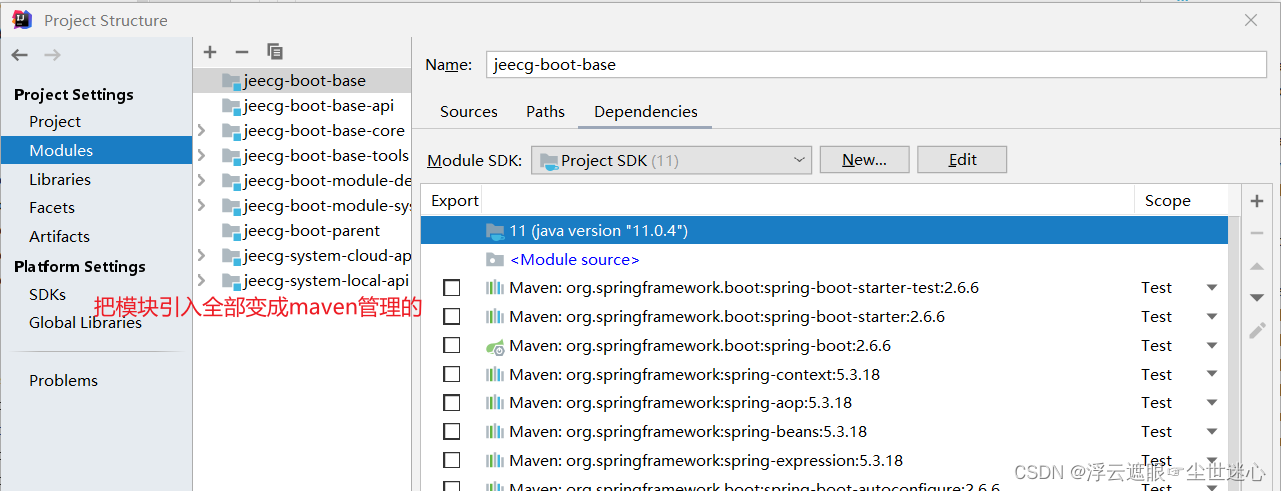The height and width of the screenshot is (491, 1281).
Task: Expand jeecg-boot-base-core module tree
Action: [x=202, y=131]
